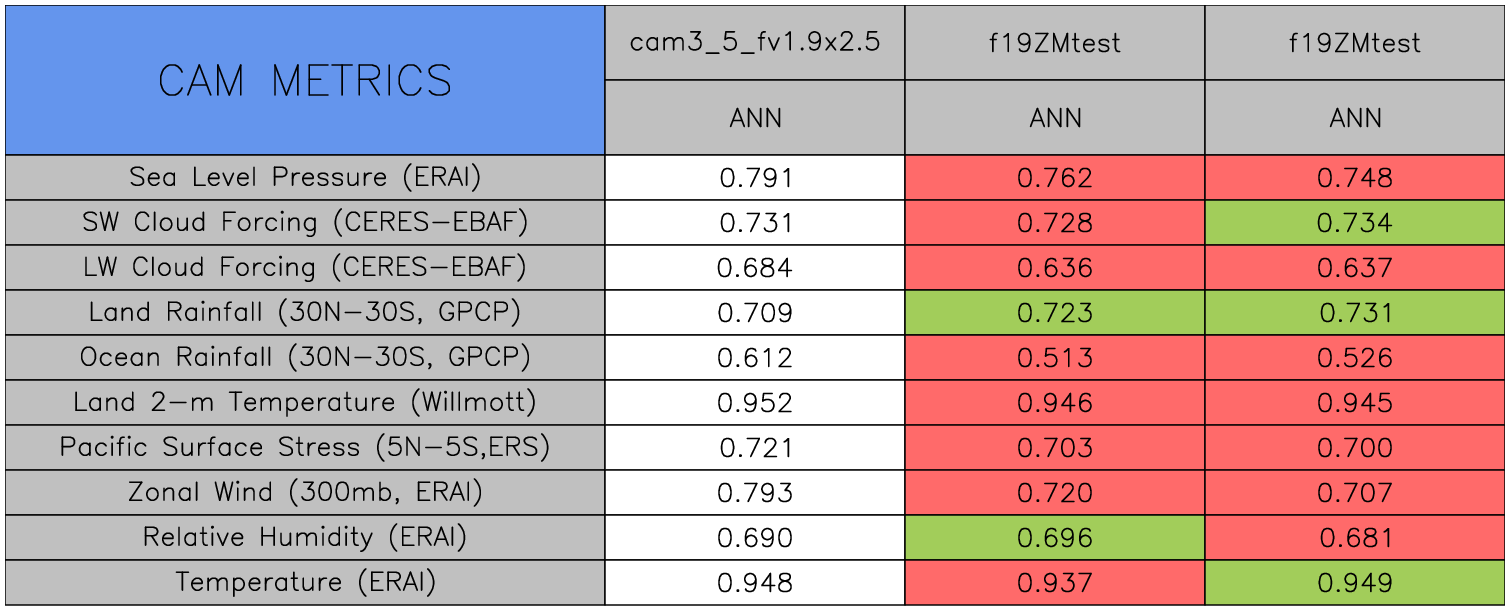The height and width of the screenshot is (611, 1510).
Task: Select the red cell with value 0.707
Action: click(x=1355, y=493)
